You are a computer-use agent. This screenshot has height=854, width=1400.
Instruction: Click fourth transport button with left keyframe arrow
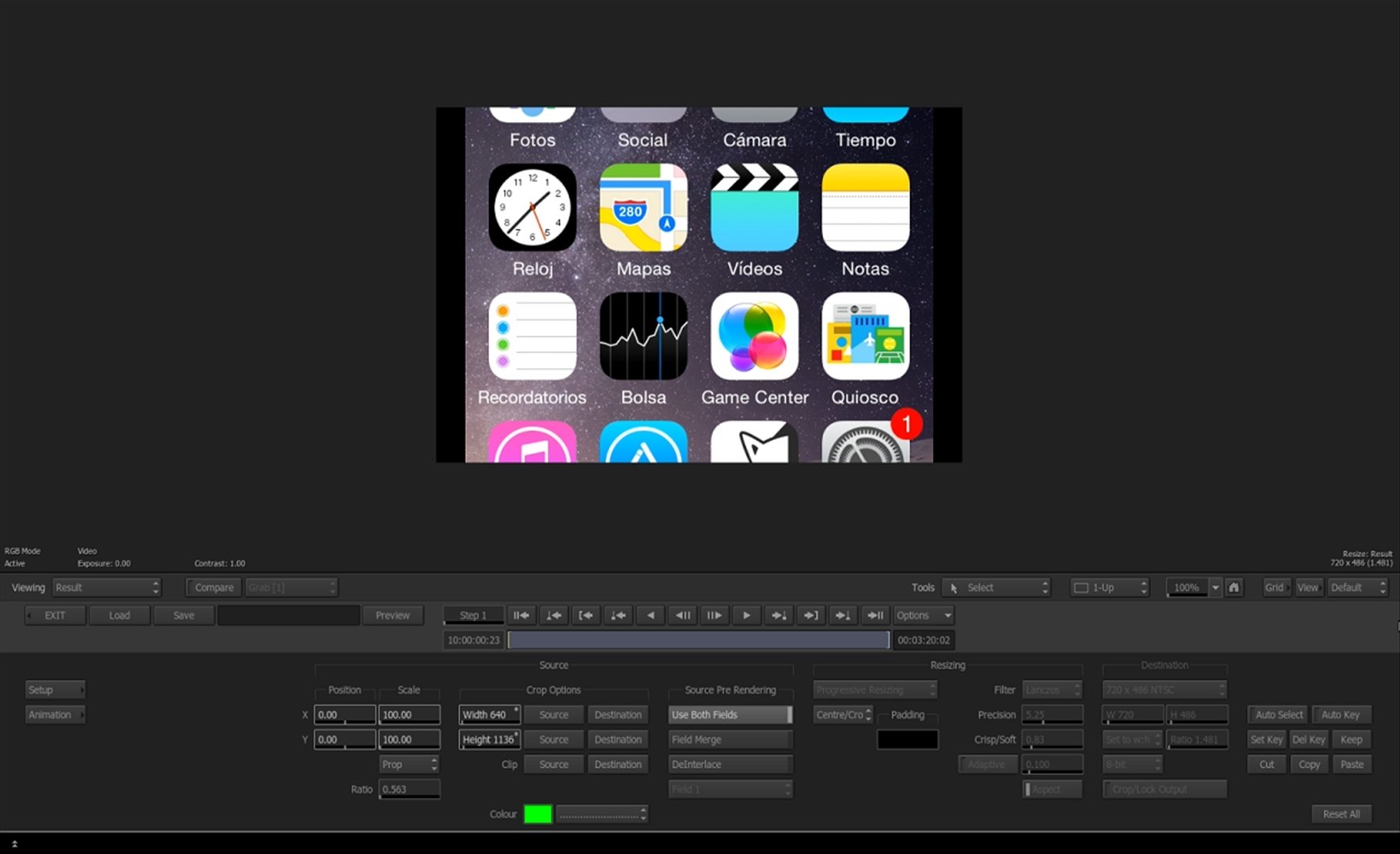[618, 615]
